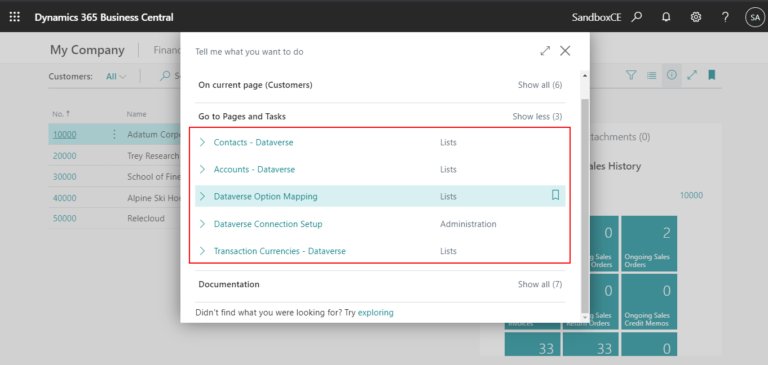Click the Lists category next to Contacts - Dataverse
Screen dimensions: 768x365
click(x=448, y=143)
